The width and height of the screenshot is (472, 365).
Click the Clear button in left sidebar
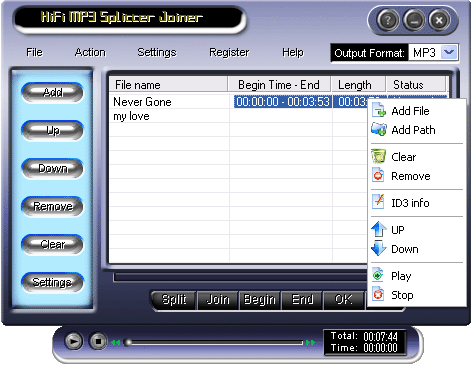pyautogui.click(x=52, y=244)
